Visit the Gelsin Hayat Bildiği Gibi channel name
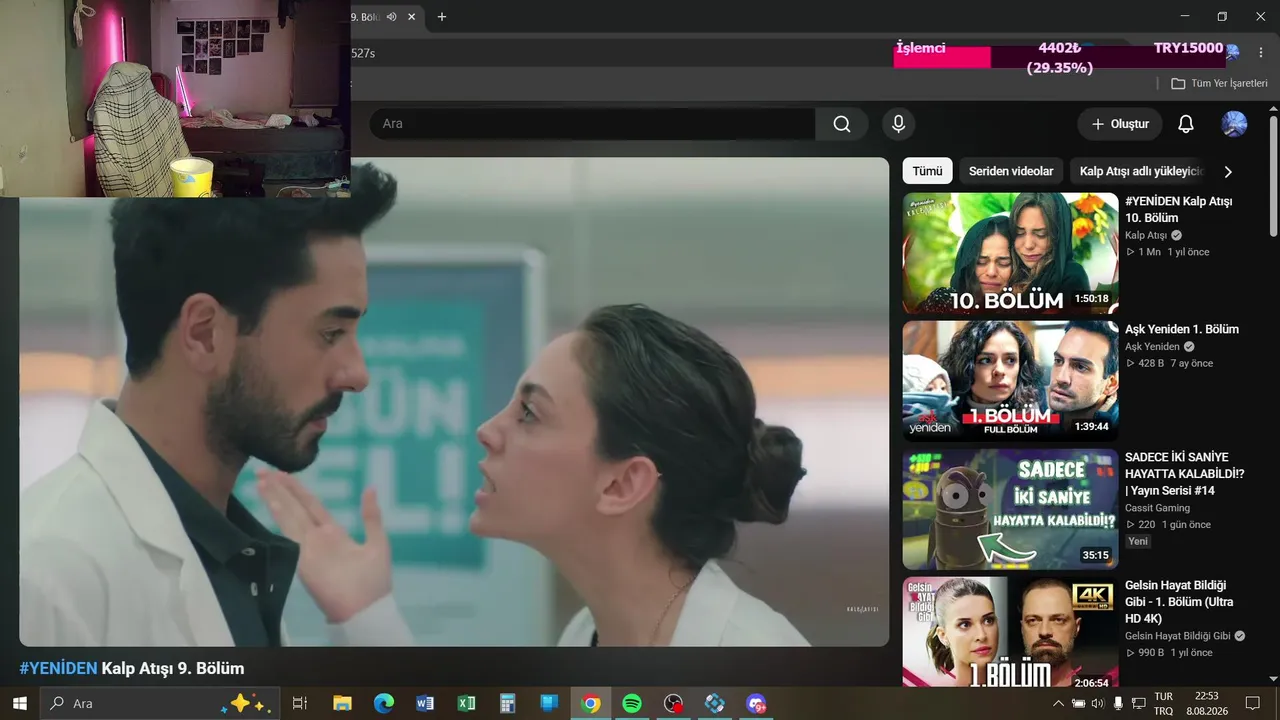This screenshot has width=1280, height=720. coord(1178,636)
